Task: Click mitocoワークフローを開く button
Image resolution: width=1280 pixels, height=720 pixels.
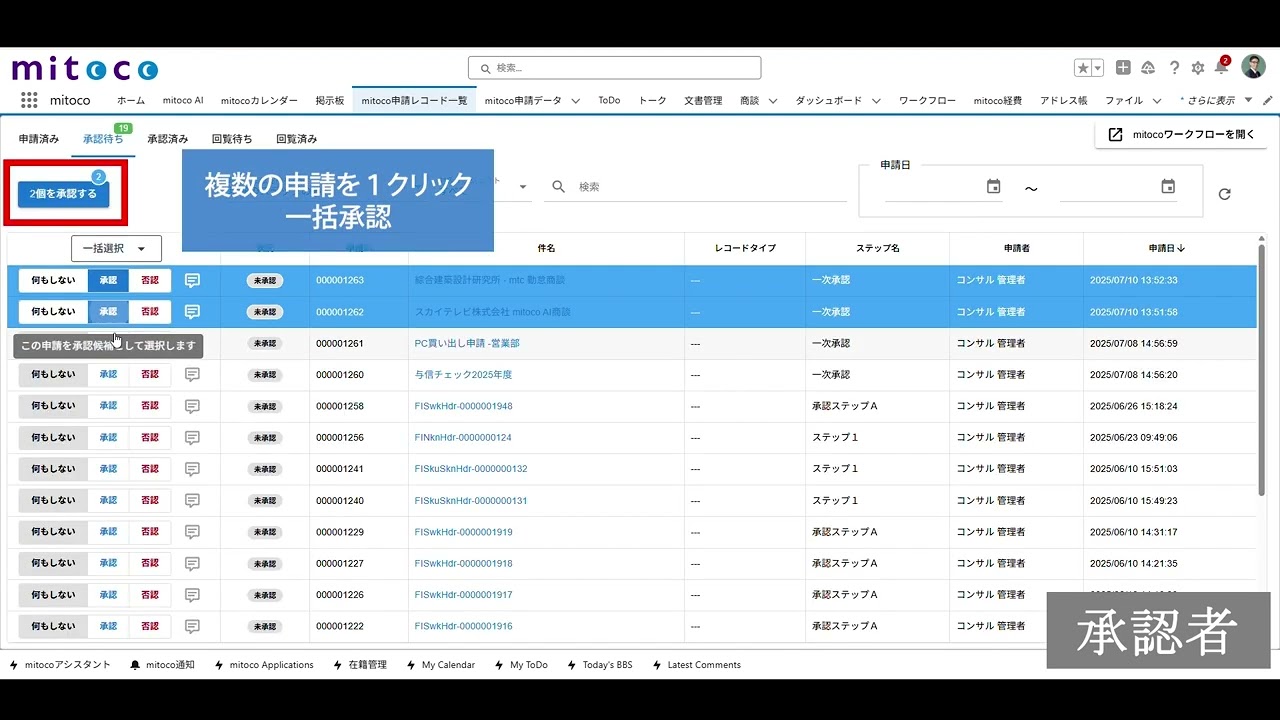Action: tap(1181, 135)
